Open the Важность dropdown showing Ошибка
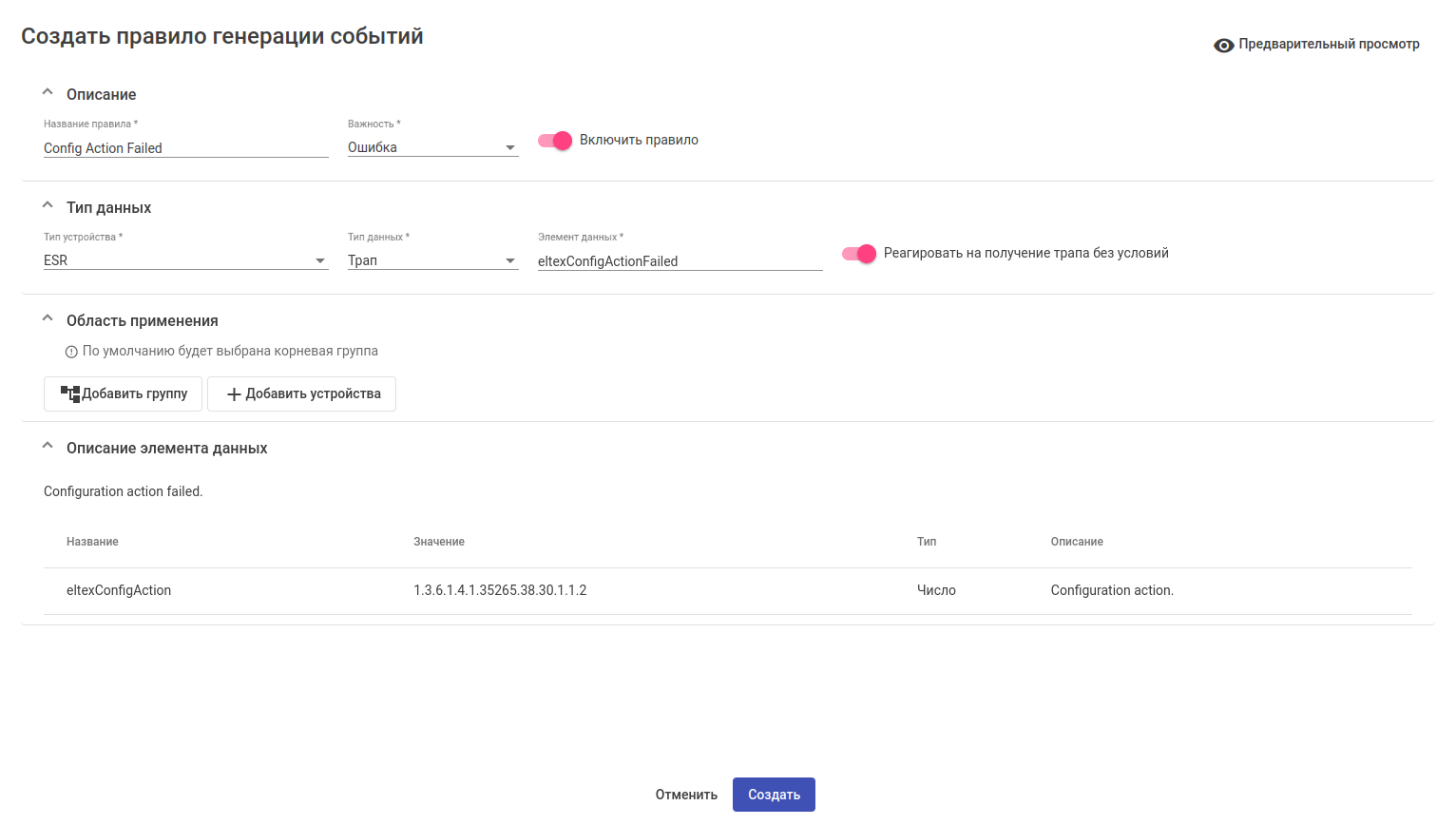 [x=432, y=147]
